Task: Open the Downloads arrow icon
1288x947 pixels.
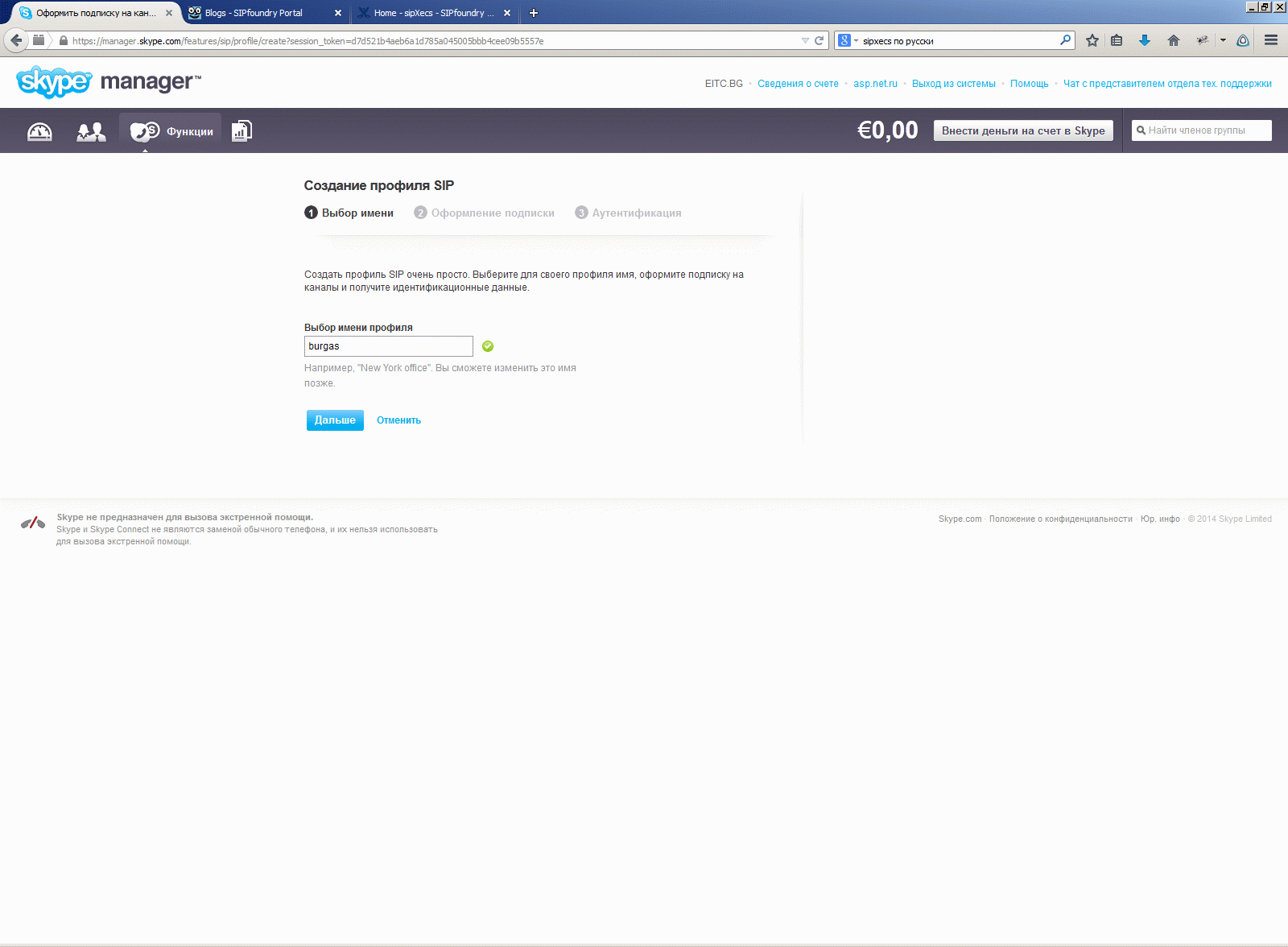Action: click(1145, 40)
